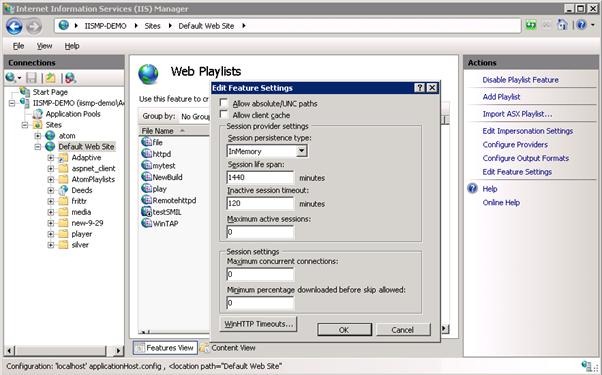
Task: Select the WinTAP playlist icon
Action: tap(146, 223)
